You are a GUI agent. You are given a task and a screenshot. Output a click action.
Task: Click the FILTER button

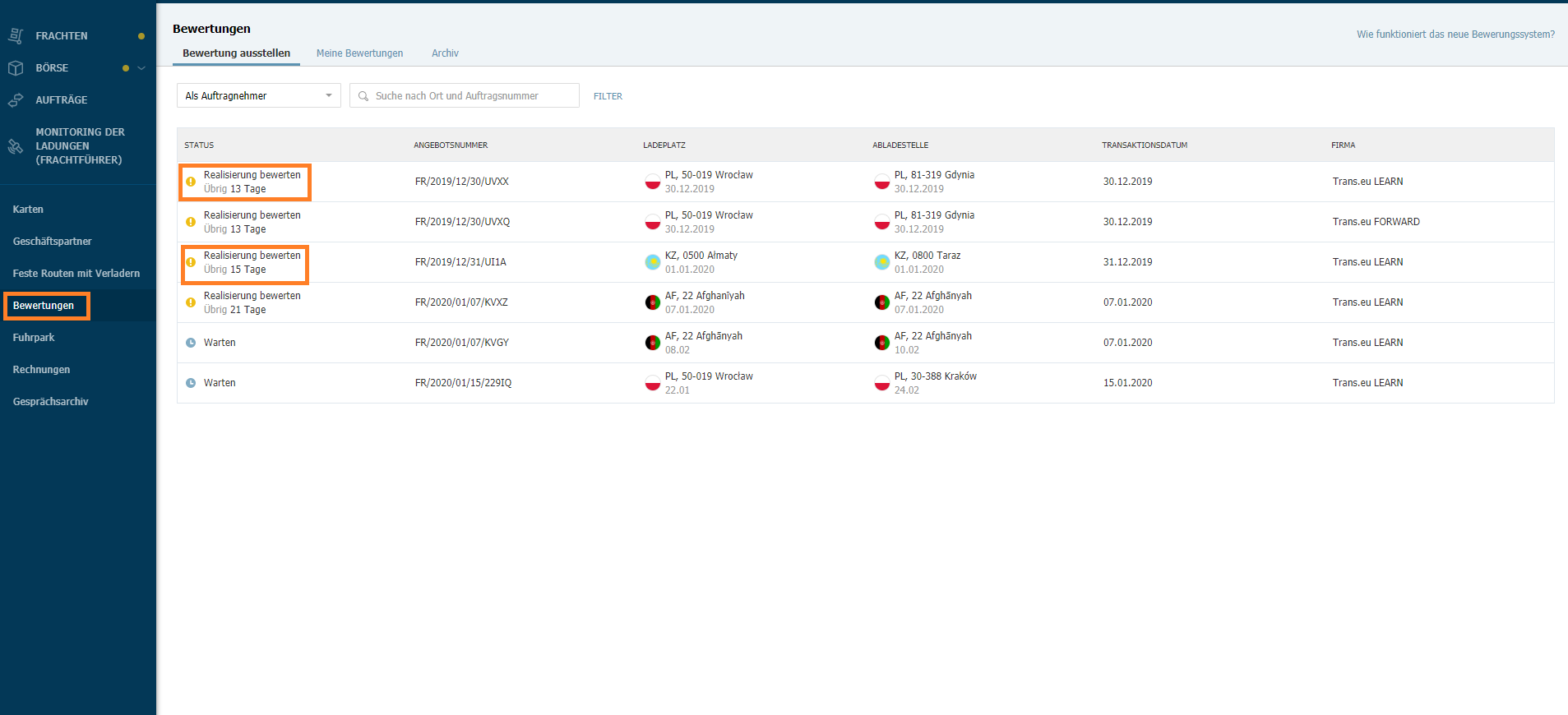[x=608, y=96]
